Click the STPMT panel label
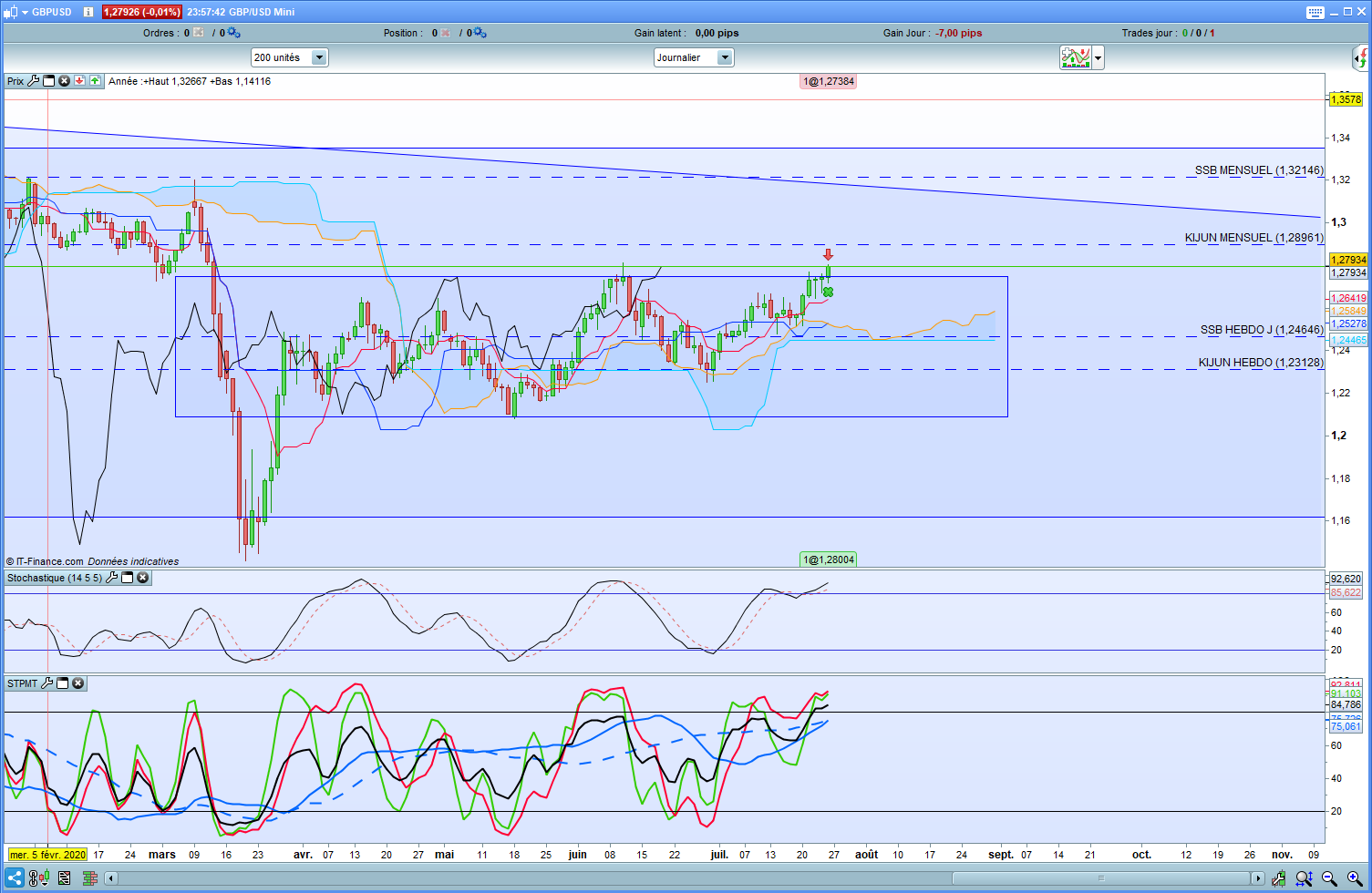 tap(23, 683)
